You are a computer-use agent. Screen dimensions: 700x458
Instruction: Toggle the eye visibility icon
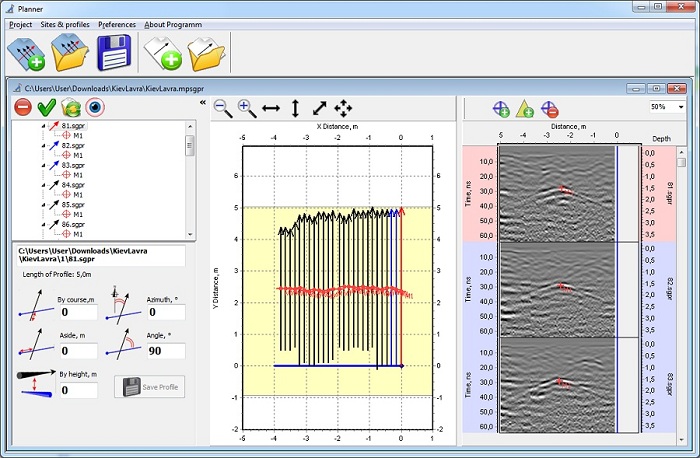pyautogui.click(x=95, y=108)
